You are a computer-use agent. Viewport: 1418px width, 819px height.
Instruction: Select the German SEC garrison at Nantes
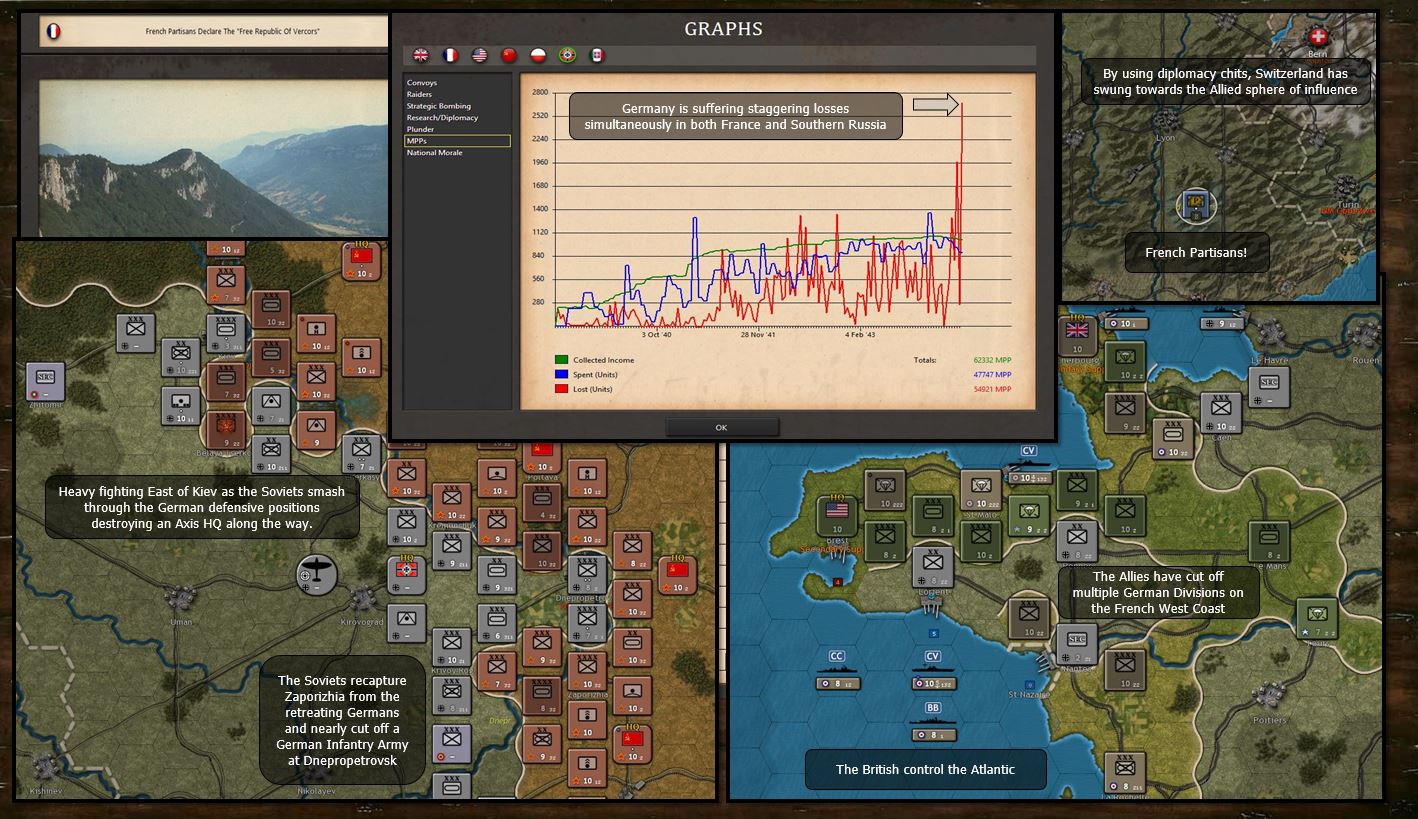(1077, 644)
